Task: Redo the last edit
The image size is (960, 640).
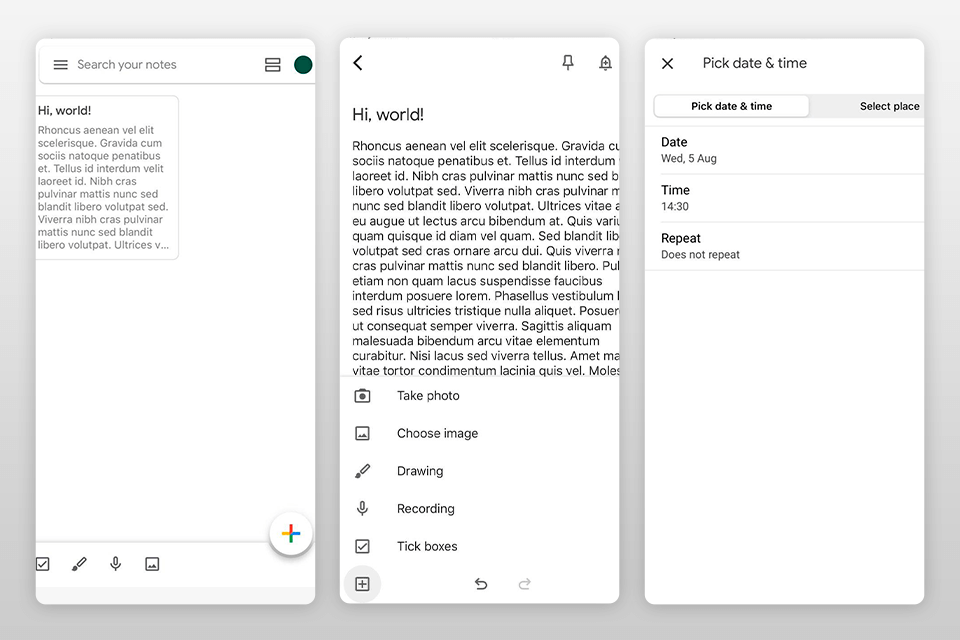Action: click(x=525, y=584)
